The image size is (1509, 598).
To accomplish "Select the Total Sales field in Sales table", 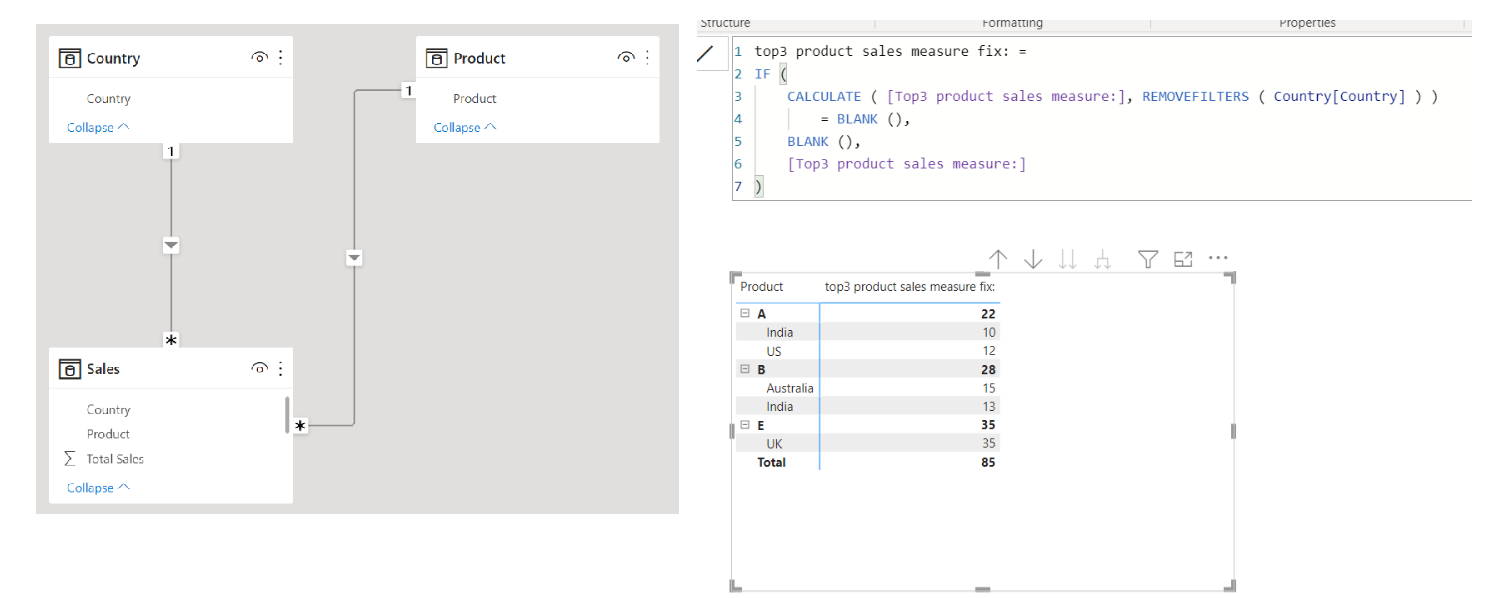I will [115, 459].
